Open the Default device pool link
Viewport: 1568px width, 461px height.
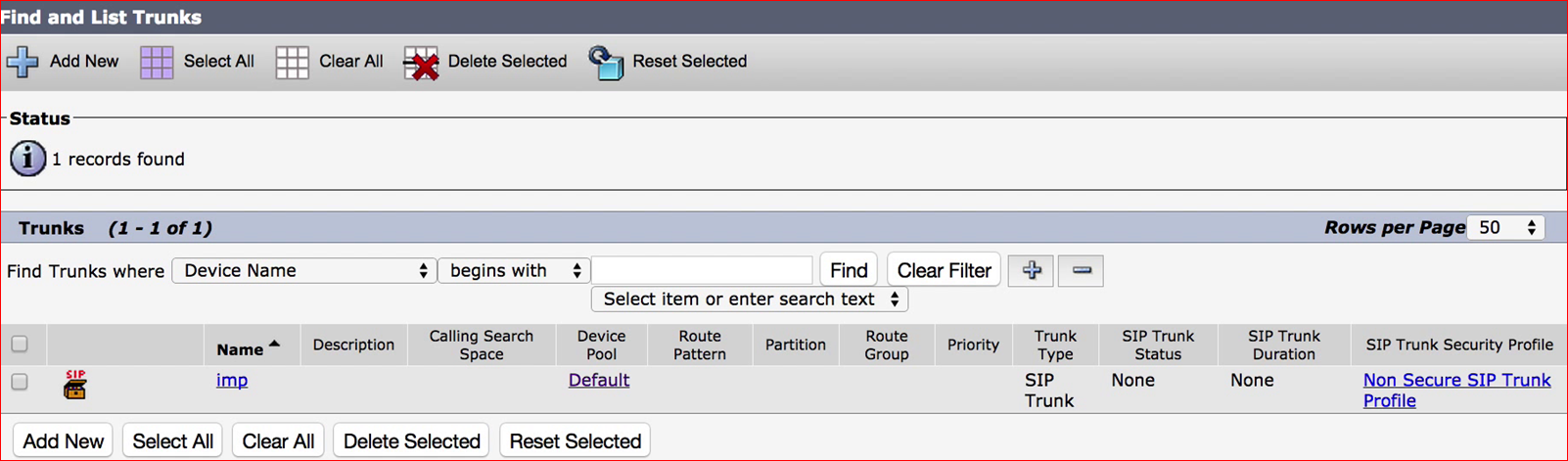(x=599, y=380)
